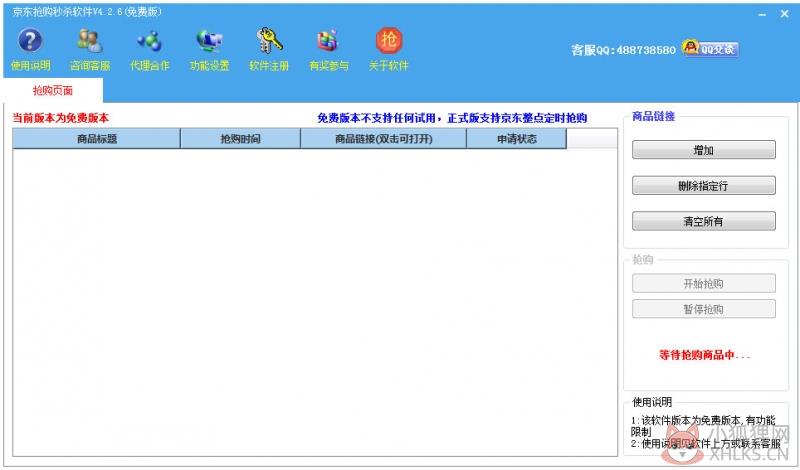This screenshot has width=800, height=470.
Task: Minimize the window with the dash button
Action: coord(762,15)
